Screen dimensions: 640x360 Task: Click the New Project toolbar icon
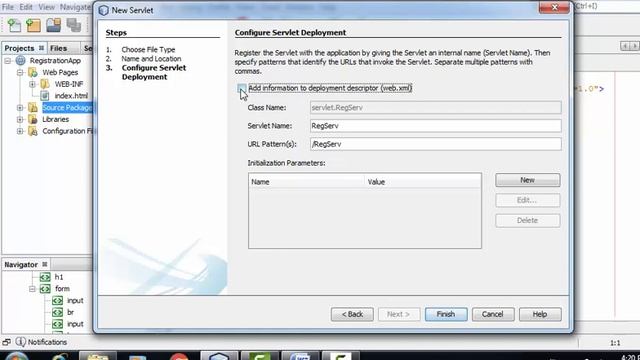(34, 25)
